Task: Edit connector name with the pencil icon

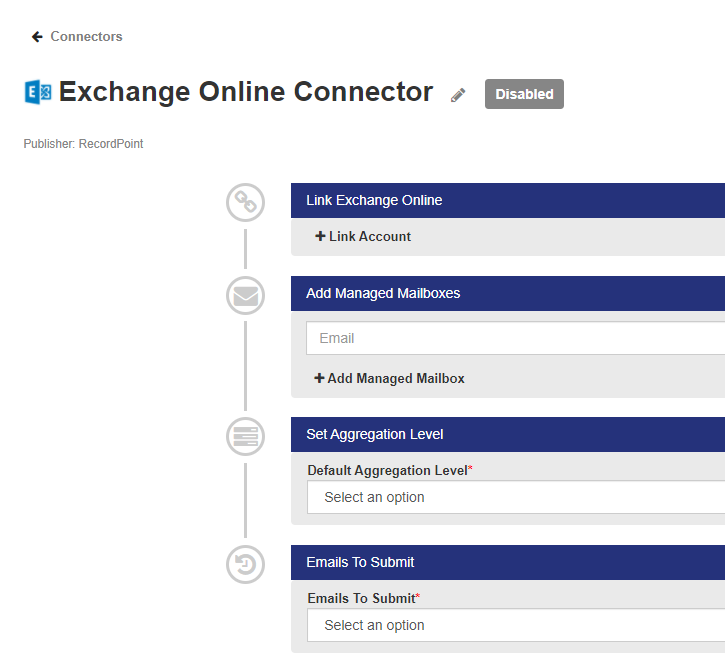Action: 458,95
